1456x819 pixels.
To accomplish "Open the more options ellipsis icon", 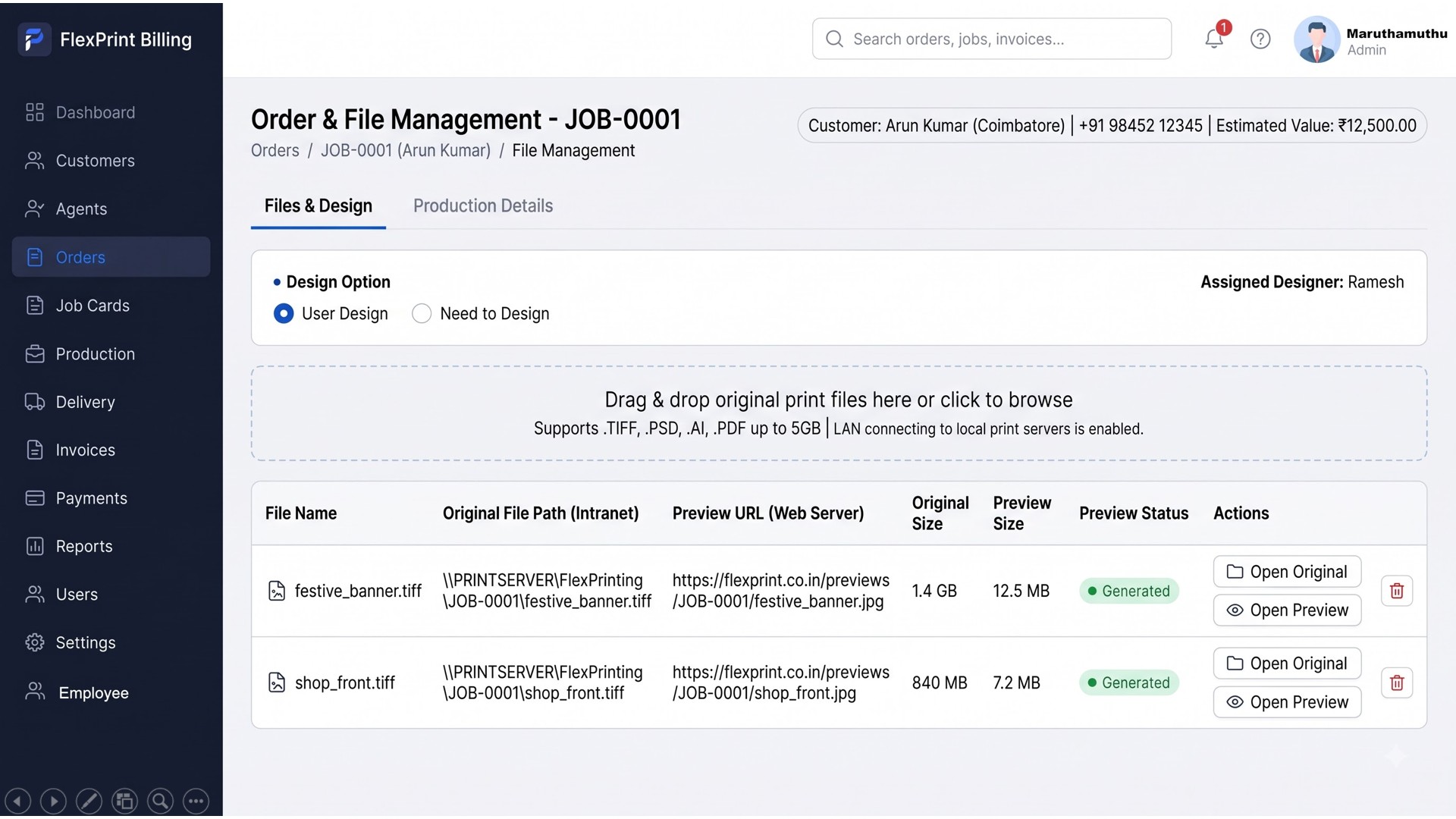I will tap(196, 801).
